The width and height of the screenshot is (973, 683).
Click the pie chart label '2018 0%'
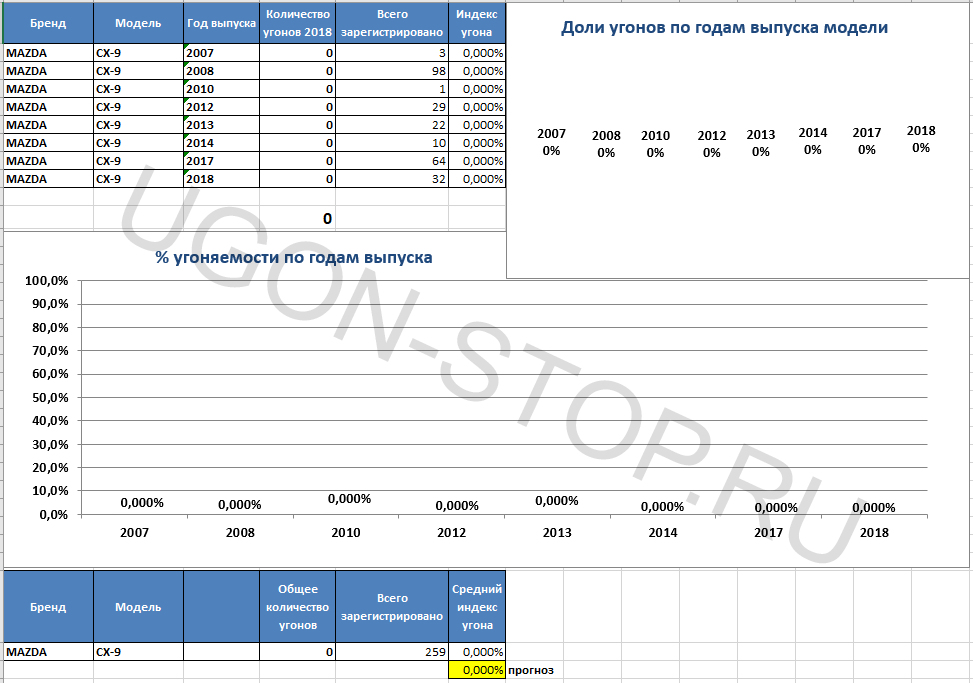coord(921,139)
